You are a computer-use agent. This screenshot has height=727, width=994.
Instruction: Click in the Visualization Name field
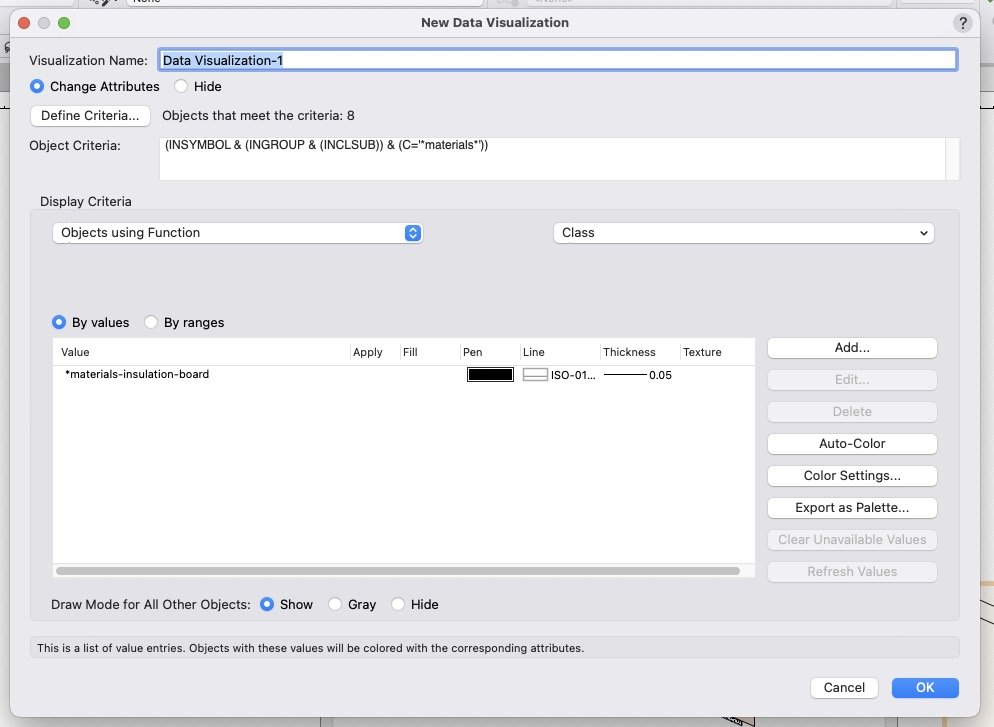(x=557, y=60)
